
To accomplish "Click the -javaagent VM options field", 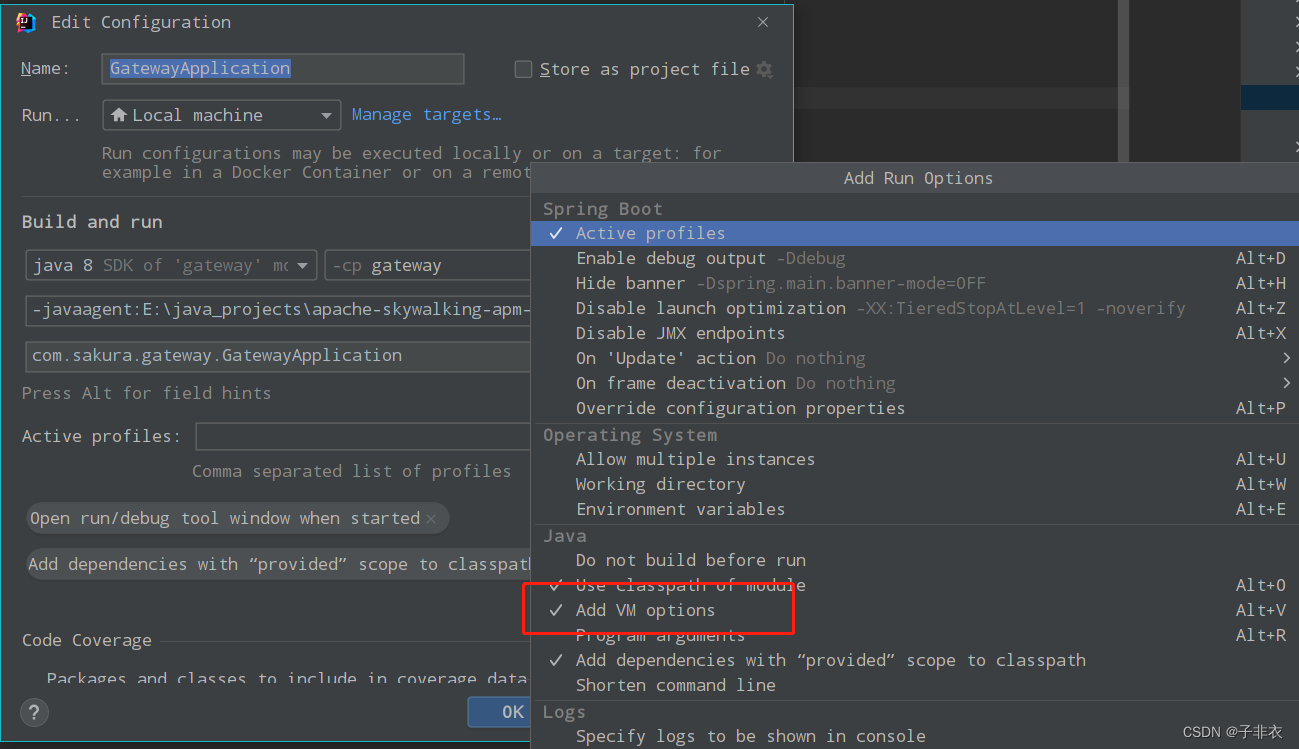I will [x=278, y=310].
